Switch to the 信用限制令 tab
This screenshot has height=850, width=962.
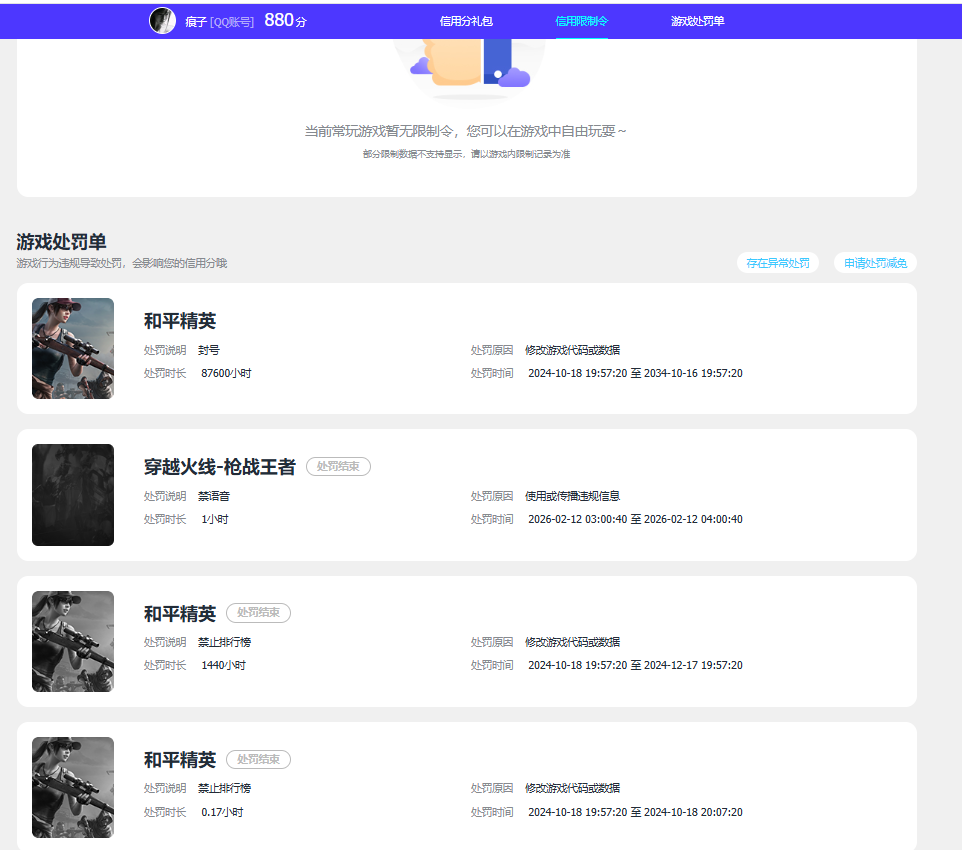[582, 21]
